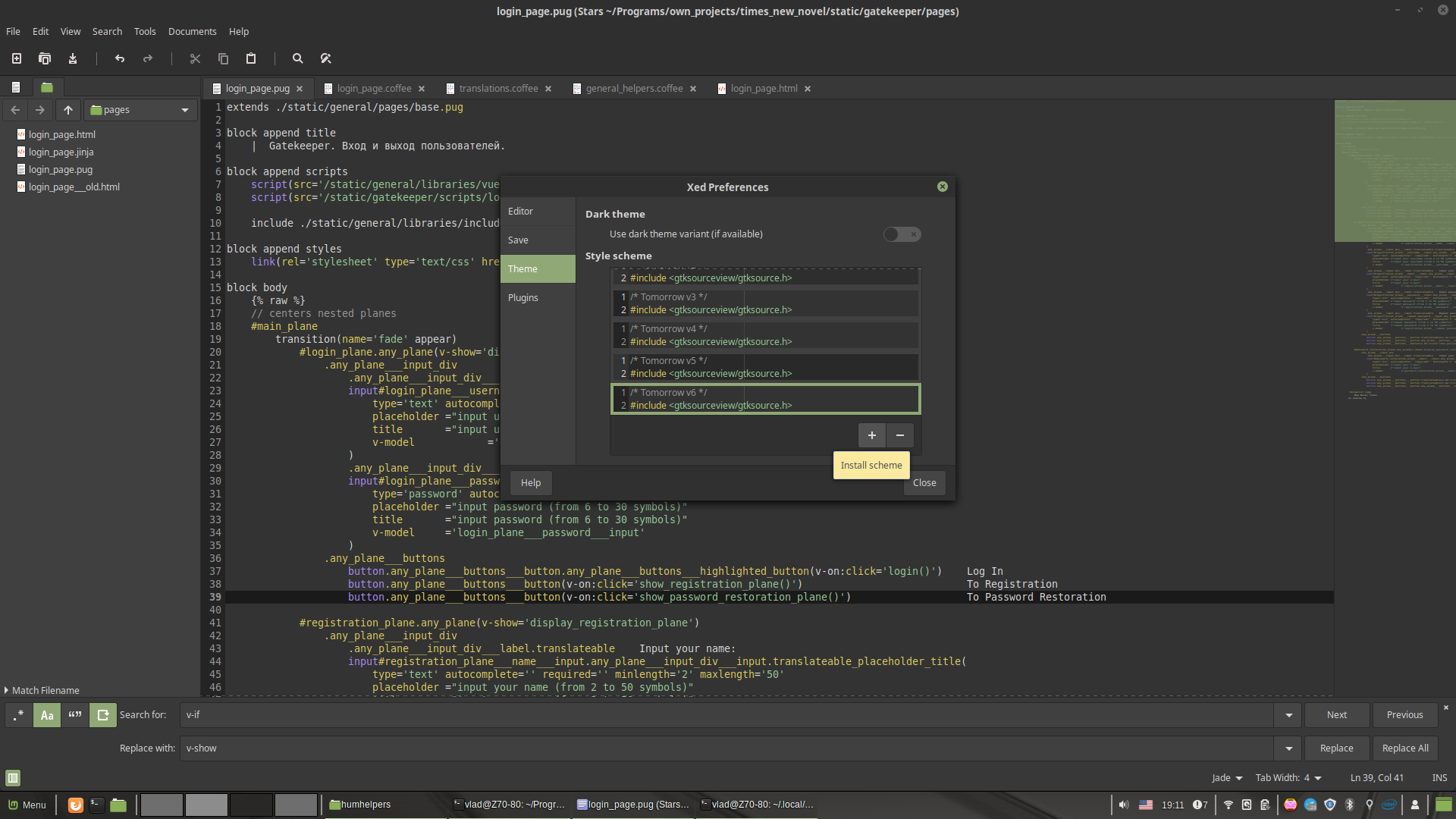This screenshot has width=1456, height=819.
Task: Toggle INS overwrite mode indicator
Action: click(x=1439, y=777)
